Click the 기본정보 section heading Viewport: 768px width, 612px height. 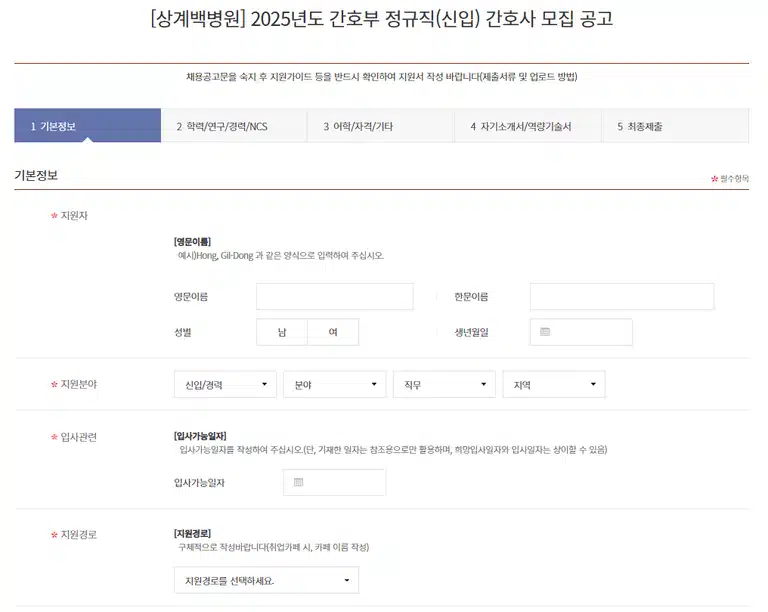[36, 175]
